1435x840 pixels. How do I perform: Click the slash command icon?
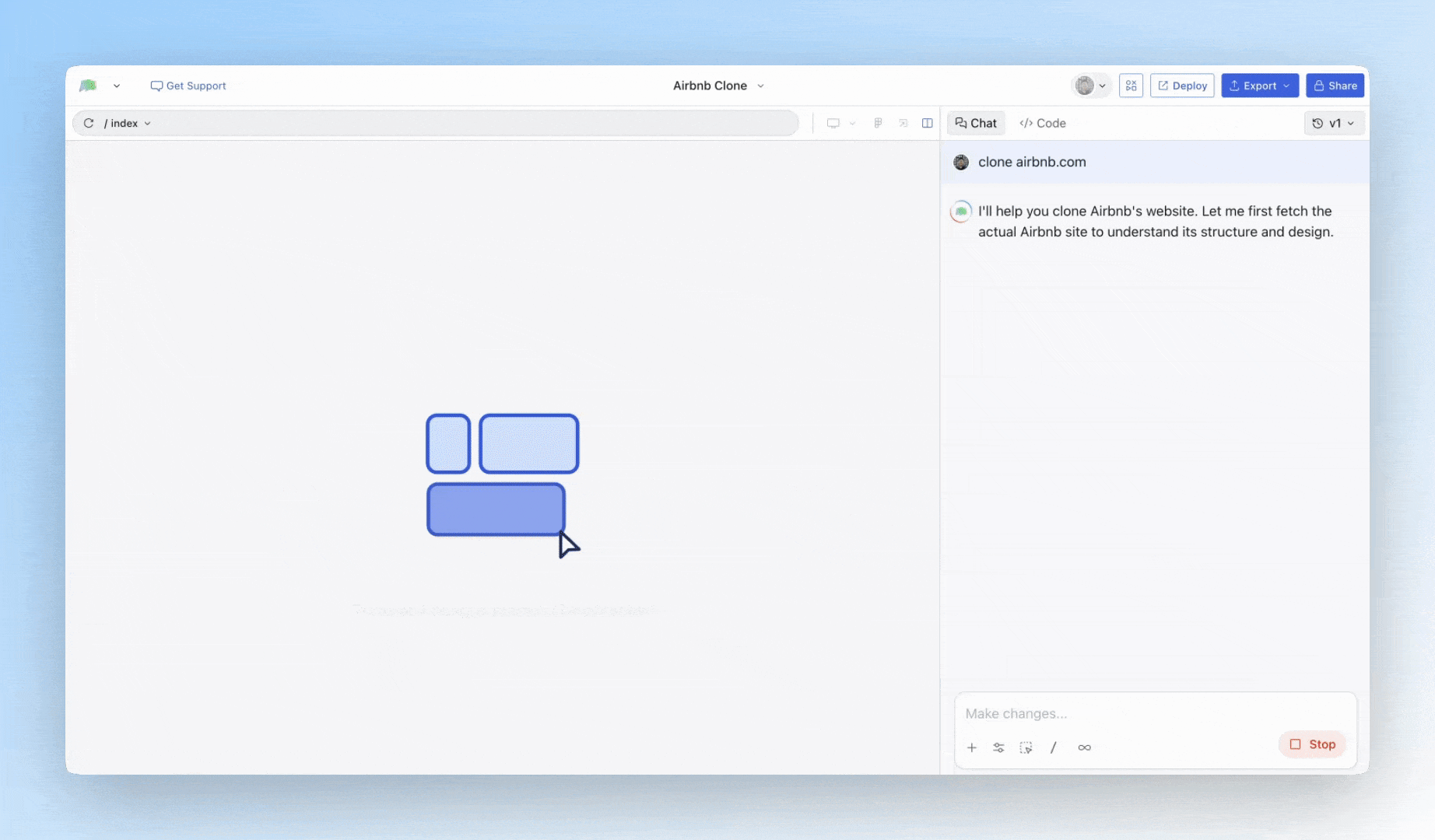pos(1054,747)
